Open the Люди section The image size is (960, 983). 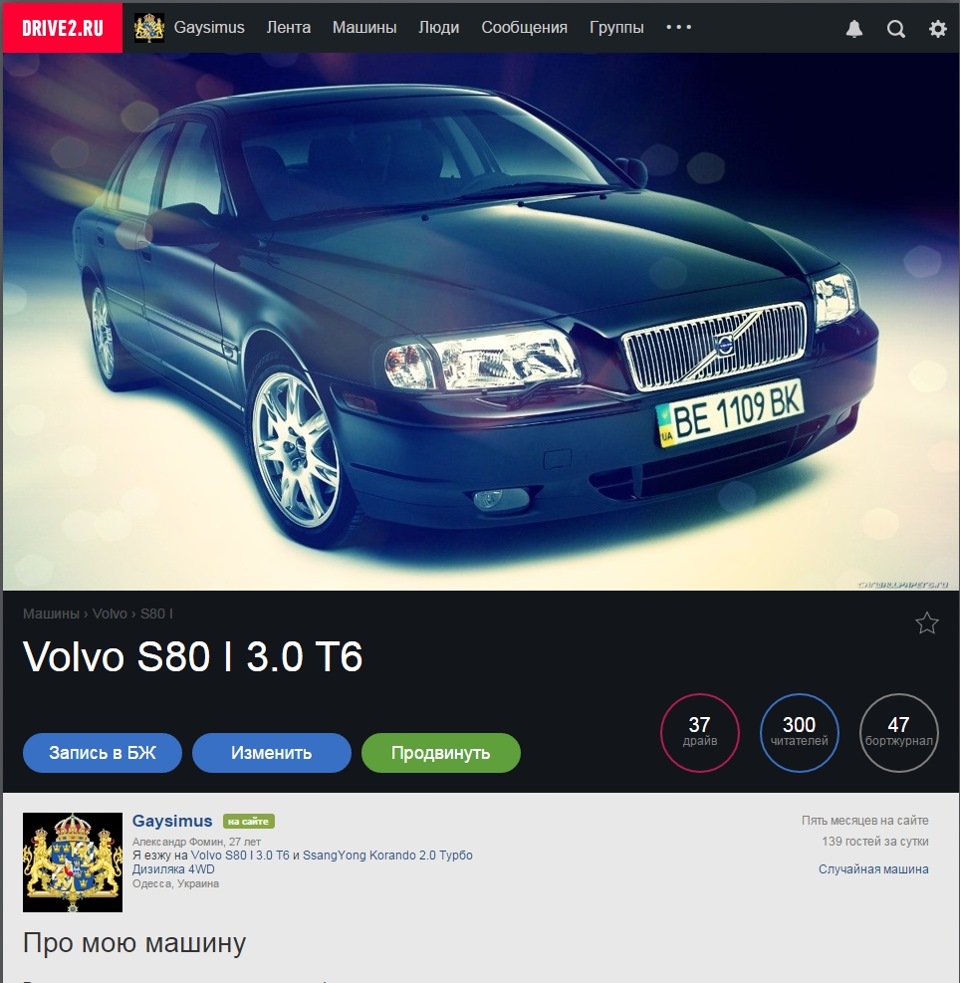click(x=439, y=28)
